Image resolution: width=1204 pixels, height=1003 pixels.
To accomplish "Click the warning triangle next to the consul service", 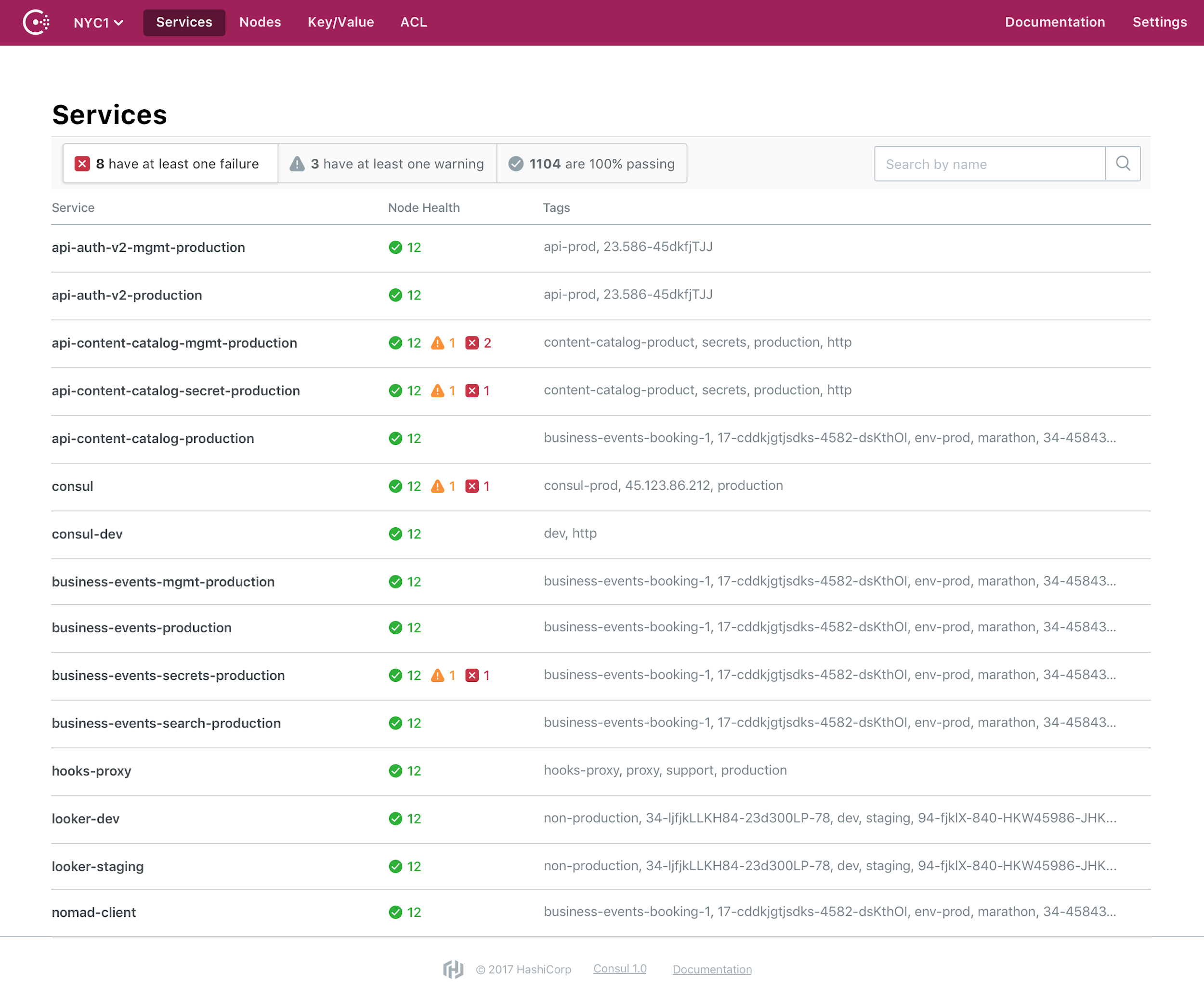I will [x=438, y=485].
